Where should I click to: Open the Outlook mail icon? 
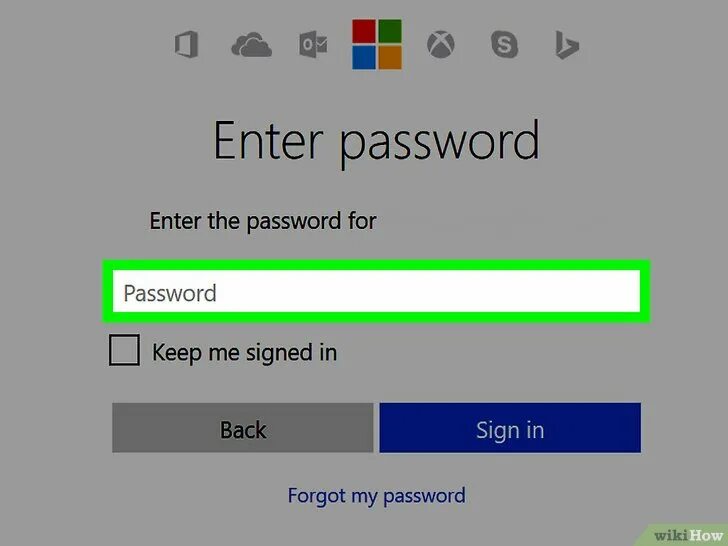313,45
